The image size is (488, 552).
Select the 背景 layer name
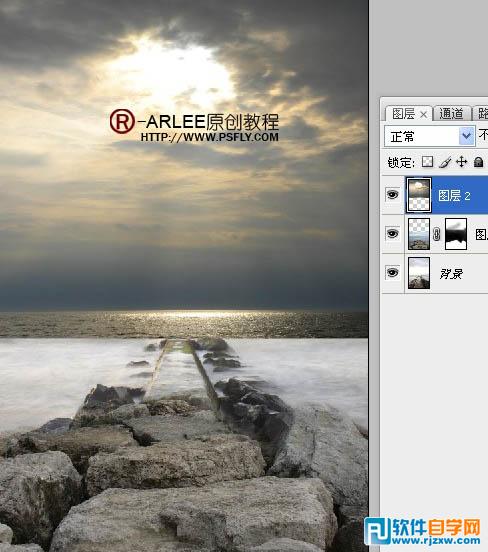pyautogui.click(x=451, y=274)
